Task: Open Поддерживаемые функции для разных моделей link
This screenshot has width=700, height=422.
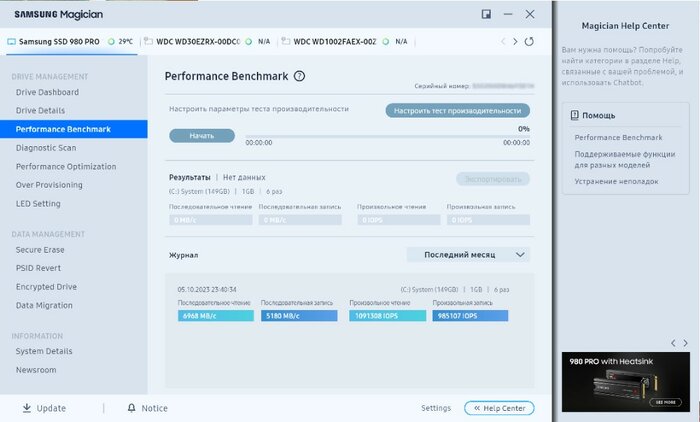Action: [x=625, y=159]
